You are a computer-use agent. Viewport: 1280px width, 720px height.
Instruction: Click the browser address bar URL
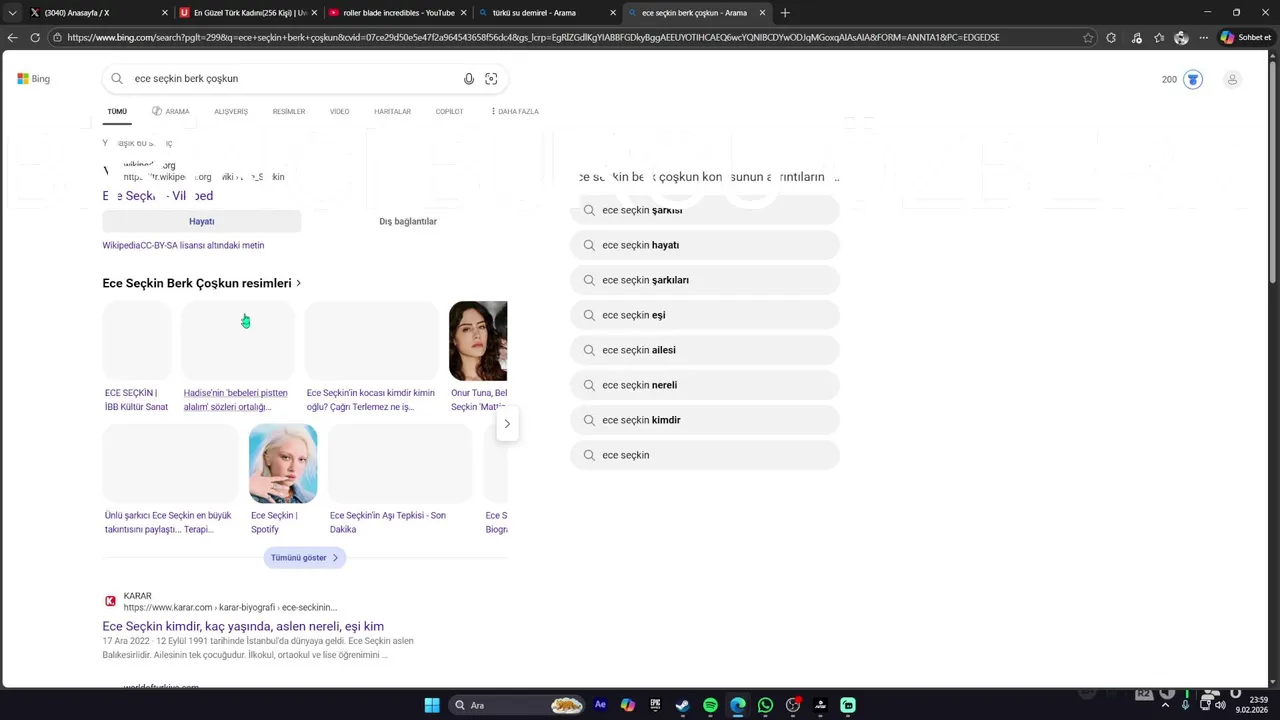pyautogui.click(x=533, y=37)
